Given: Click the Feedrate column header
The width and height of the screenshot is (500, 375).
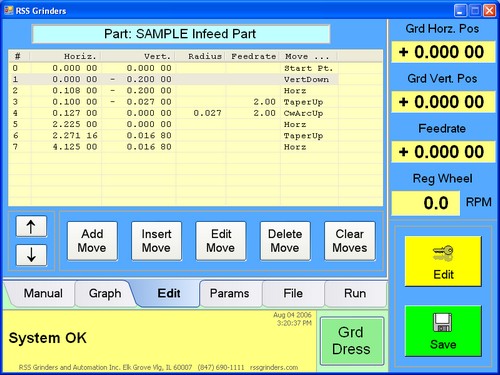Looking at the screenshot, I should tap(253, 56).
